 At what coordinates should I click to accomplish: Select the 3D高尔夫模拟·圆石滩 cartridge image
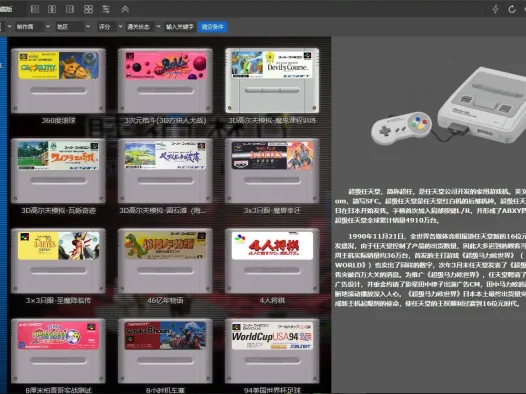pyautogui.click(x=165, y=171)
